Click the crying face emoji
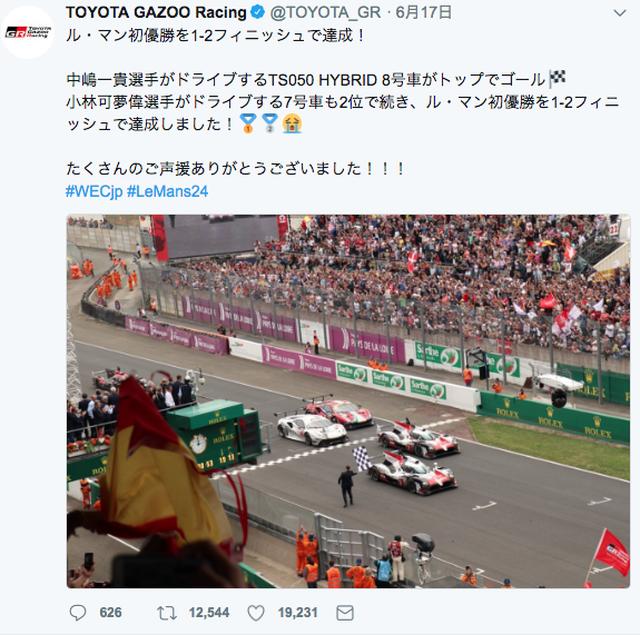The width and height of the screenshot is (640, 635). pos(292,123)
